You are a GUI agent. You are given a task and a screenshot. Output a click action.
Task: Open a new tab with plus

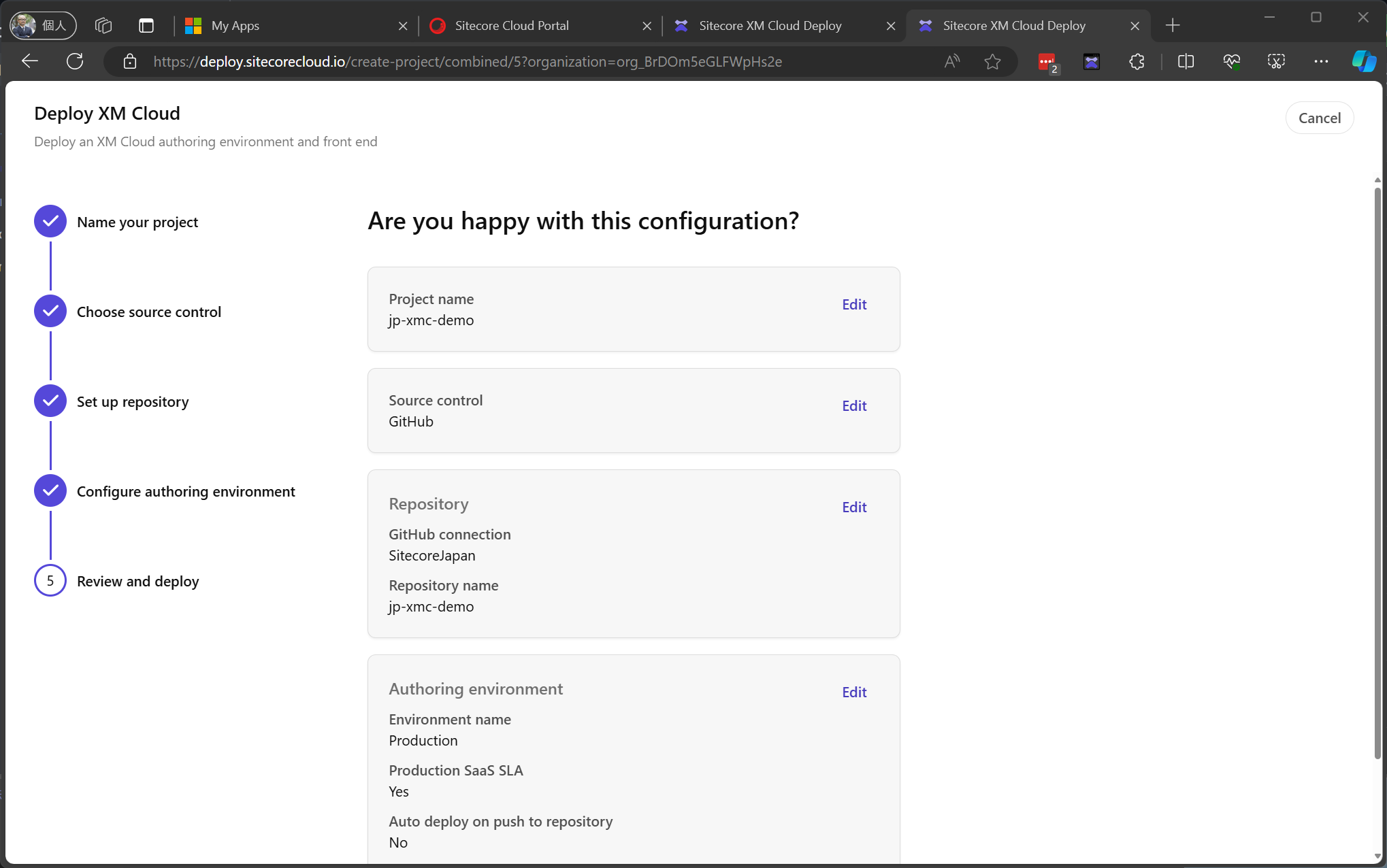click(1173, 26)
